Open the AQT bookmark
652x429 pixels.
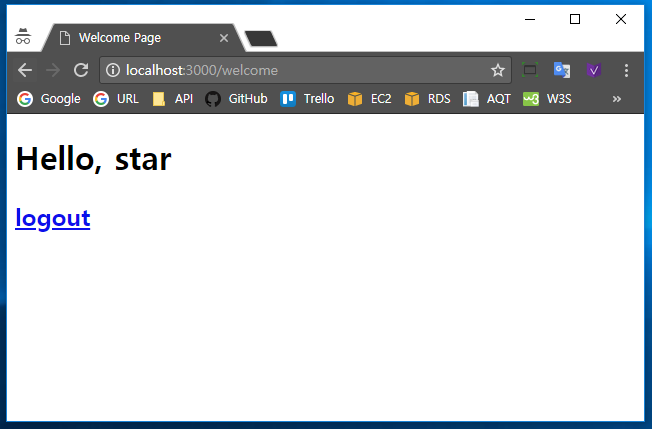[x=487, y=99]
